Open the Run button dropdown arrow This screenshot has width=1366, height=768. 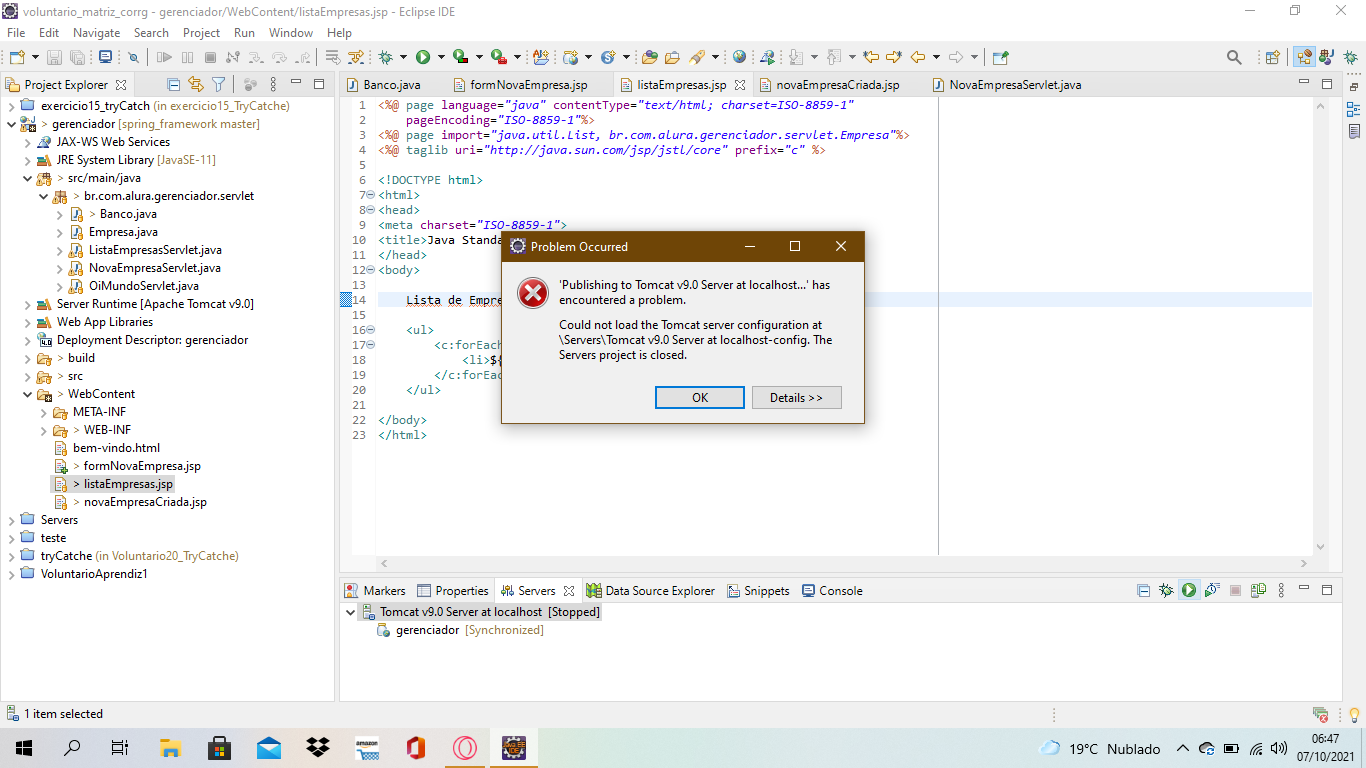(440, 58)
